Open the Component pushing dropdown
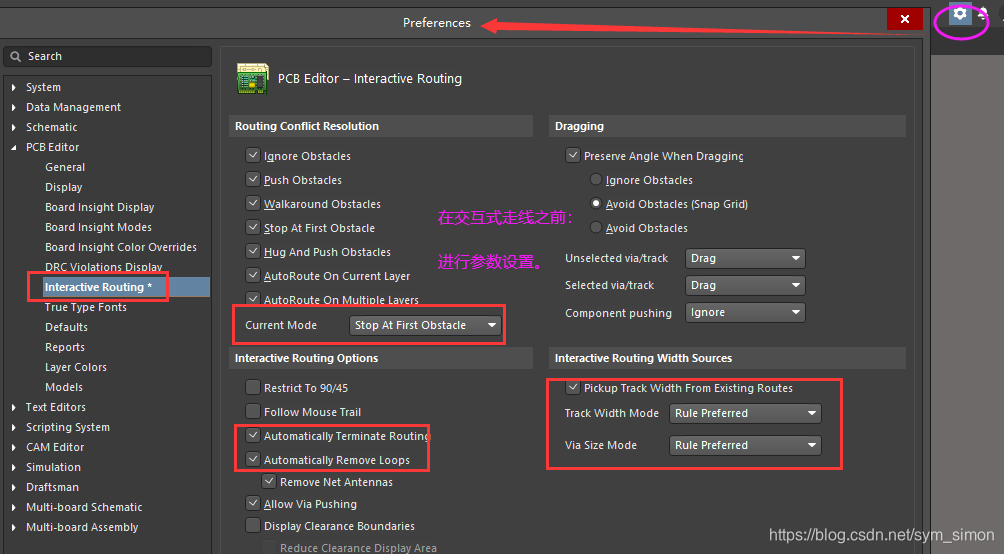1004x554 pixels. [745, 313]
